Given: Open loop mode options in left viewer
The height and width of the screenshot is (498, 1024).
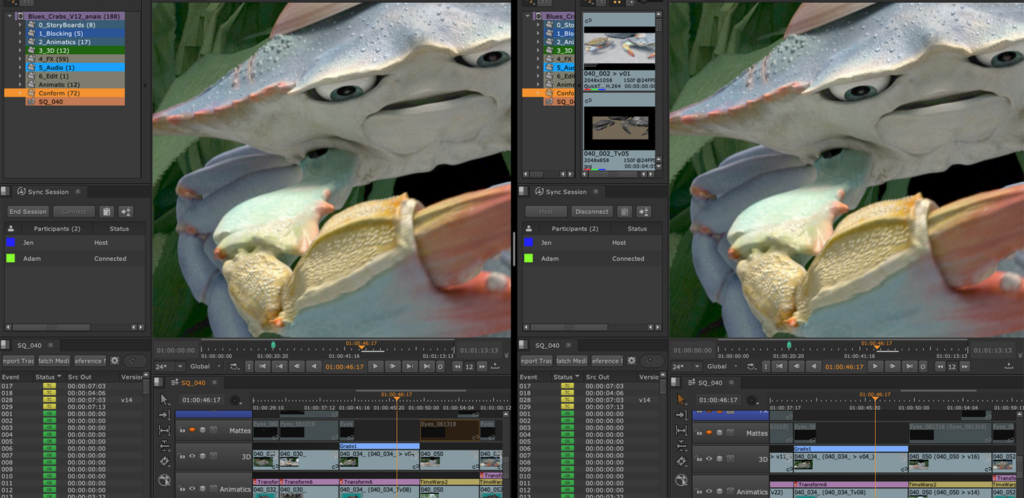Looking at the screenshot, I should (234, 367).
